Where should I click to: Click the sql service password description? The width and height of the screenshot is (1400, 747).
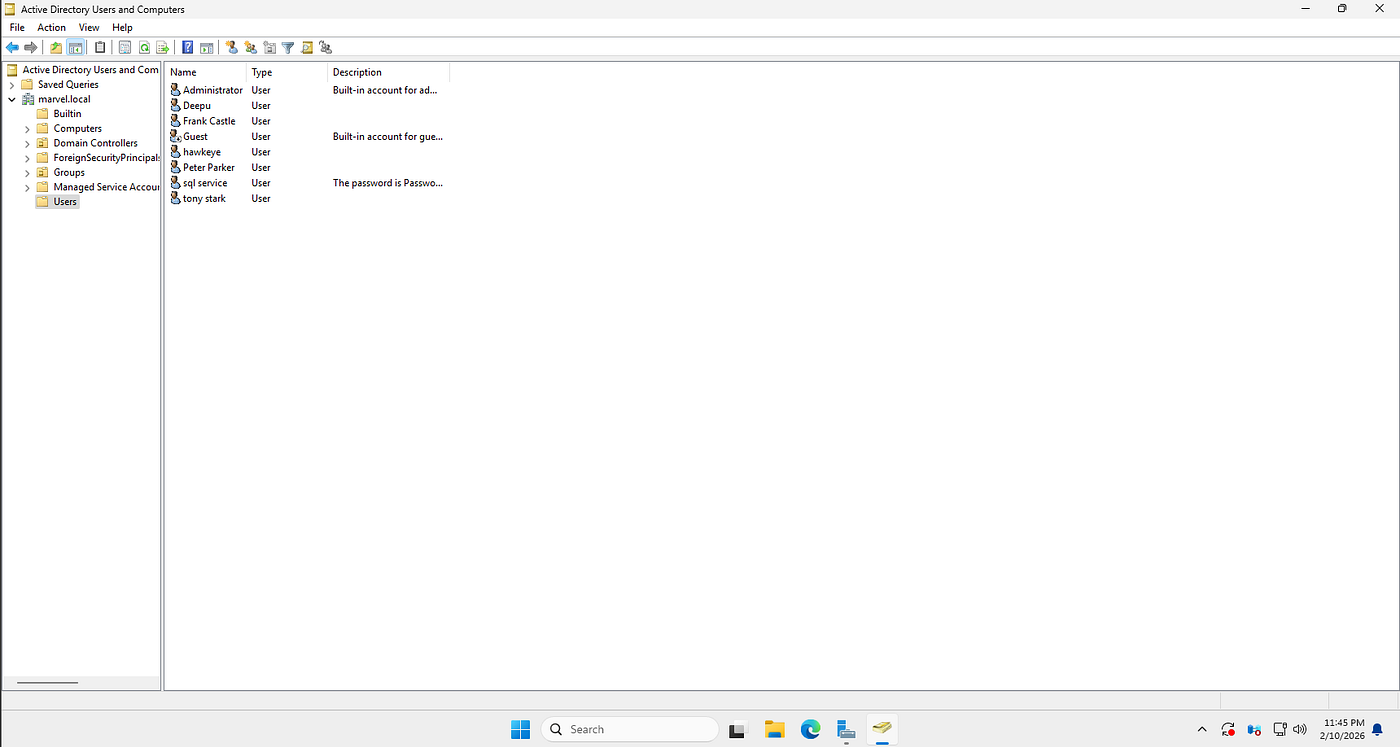pos(388,183)
